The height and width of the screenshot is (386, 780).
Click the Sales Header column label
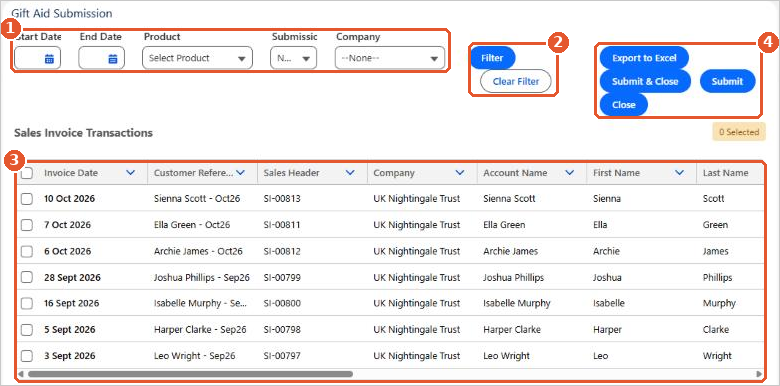(x=292, y=173)
